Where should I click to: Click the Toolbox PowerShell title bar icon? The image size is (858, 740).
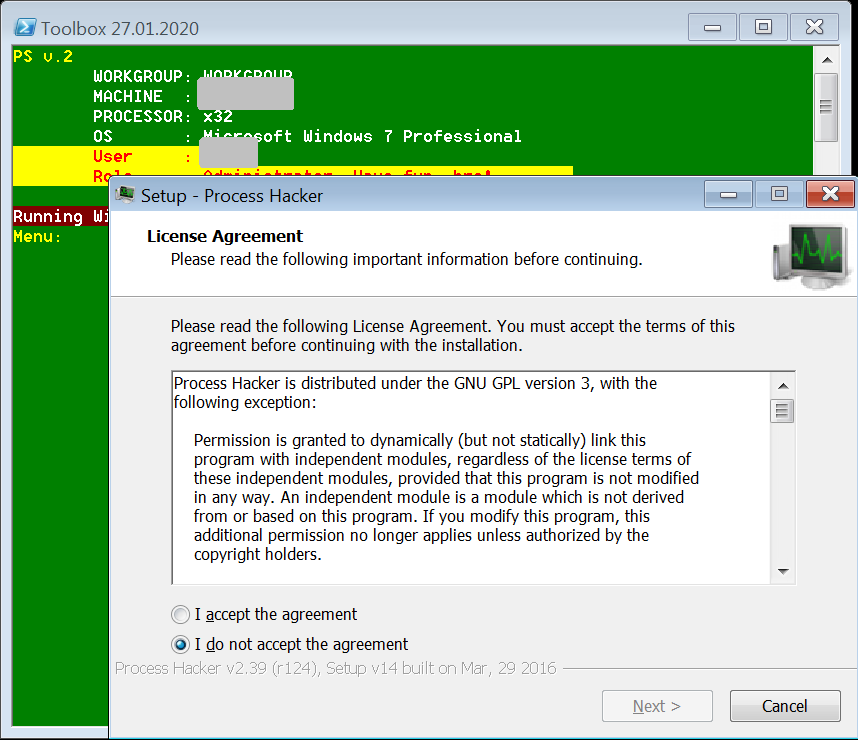25,27
